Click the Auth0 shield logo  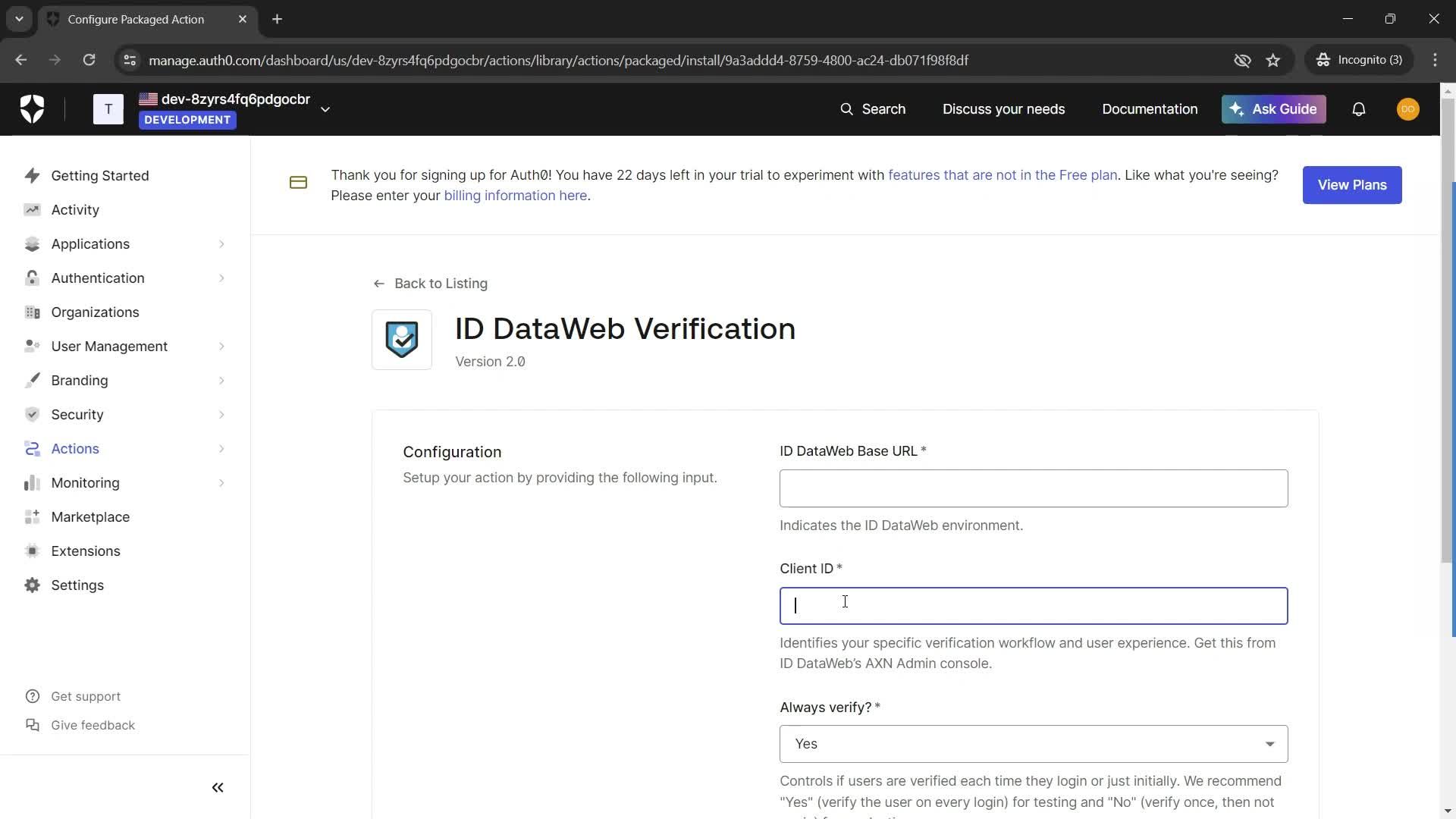[x=32, y=109]
